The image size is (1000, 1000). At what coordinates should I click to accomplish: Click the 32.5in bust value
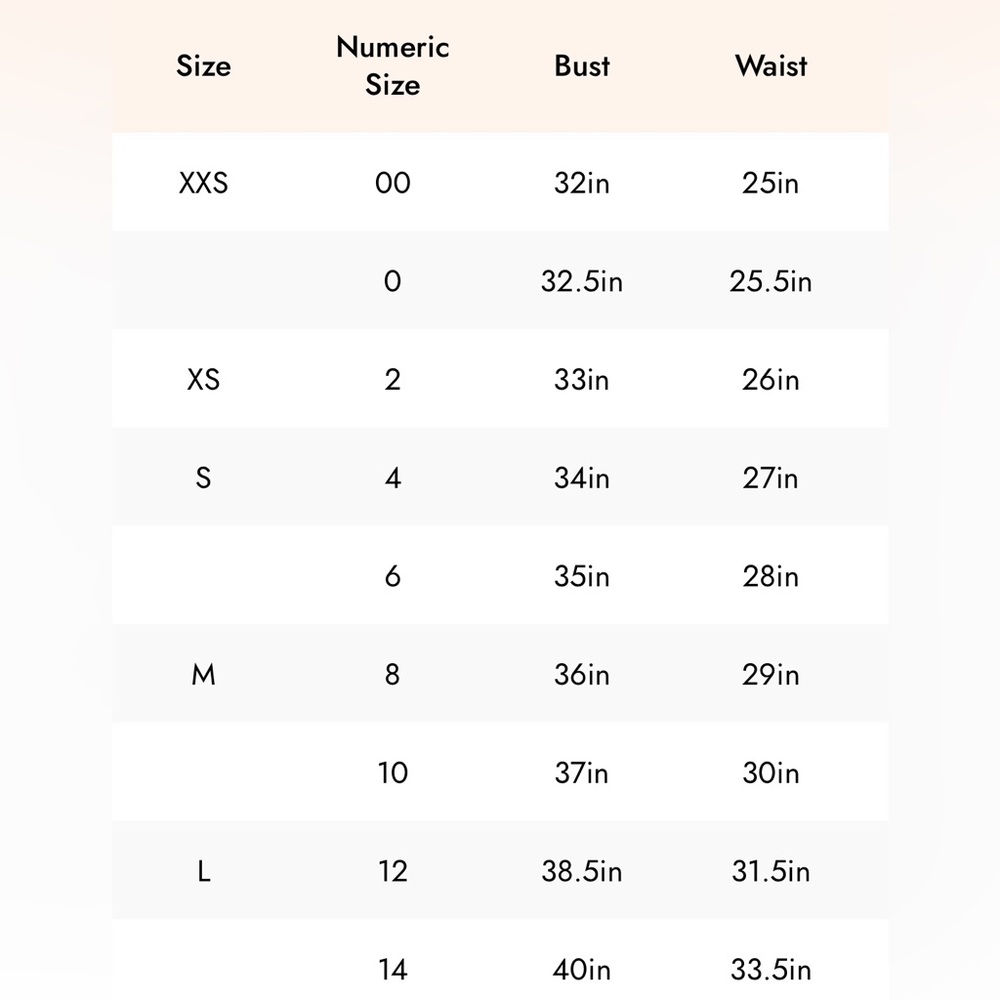[x=582, y=281]
